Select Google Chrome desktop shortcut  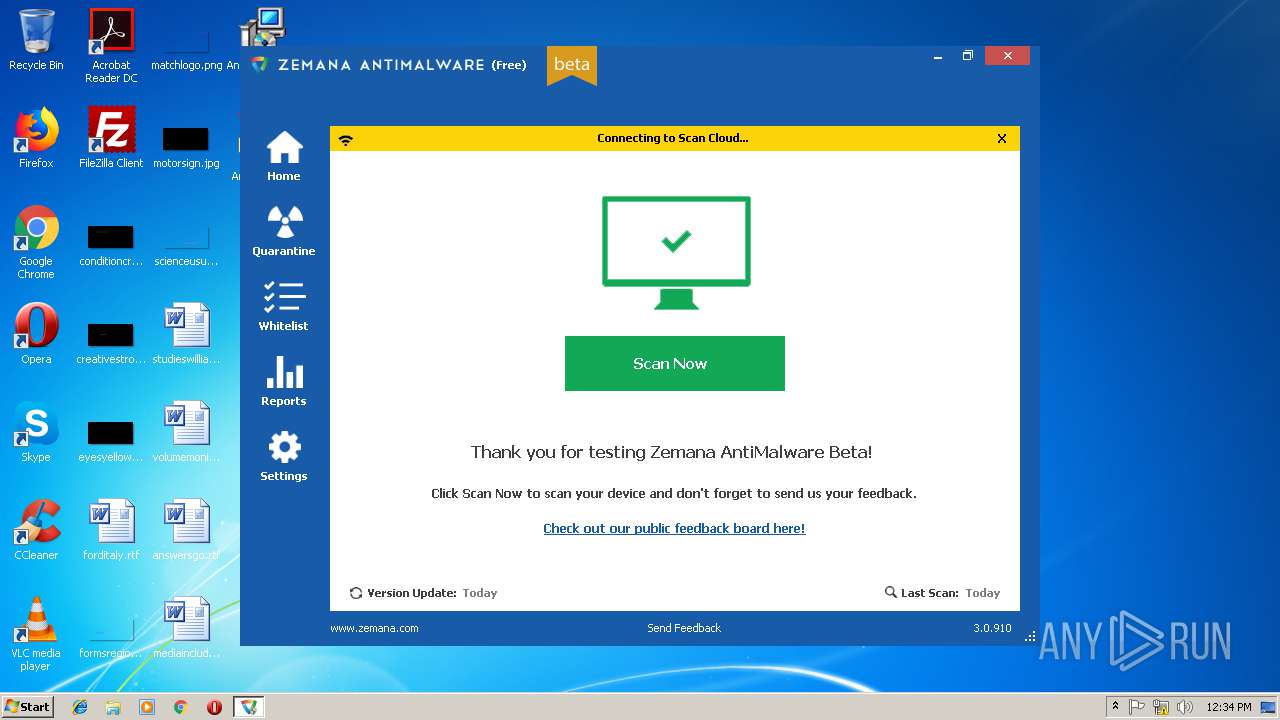[36, 242]
